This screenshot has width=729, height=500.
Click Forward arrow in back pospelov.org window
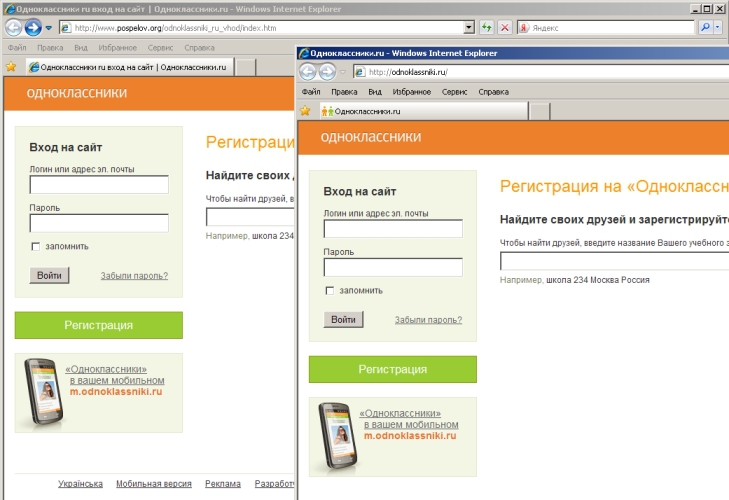pos(33,28)
